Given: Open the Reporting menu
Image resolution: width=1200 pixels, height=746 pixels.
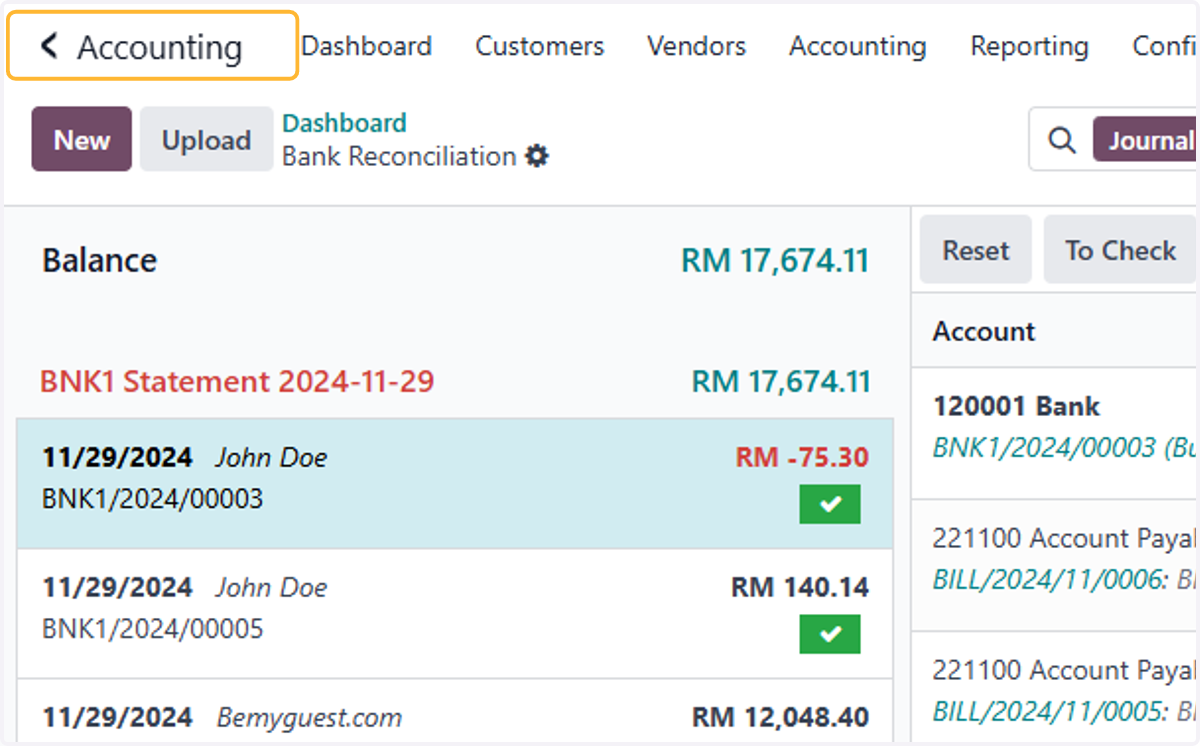Looking at the screenshot, I should (1029, 46).
